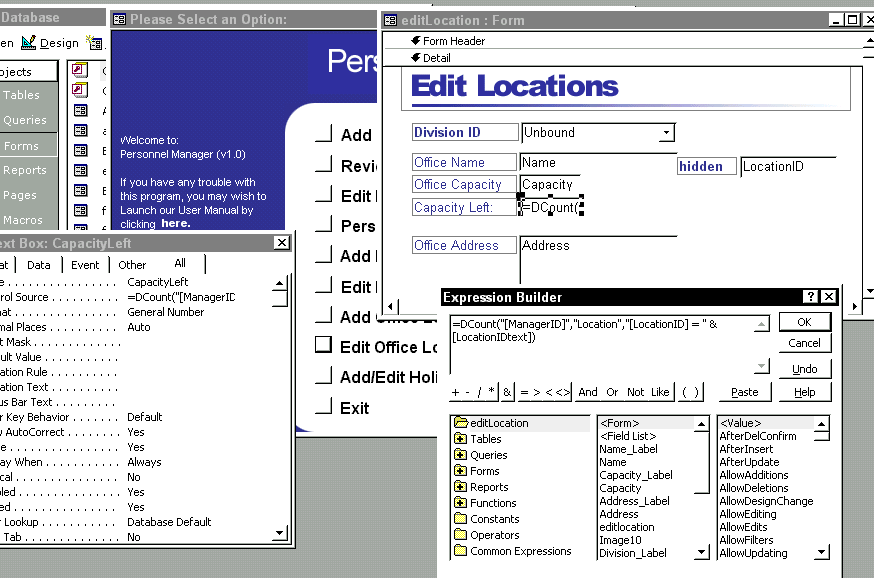Click the & concatenation operator button
The height and width of the screenshot is (578, 874).
point(507,392)
